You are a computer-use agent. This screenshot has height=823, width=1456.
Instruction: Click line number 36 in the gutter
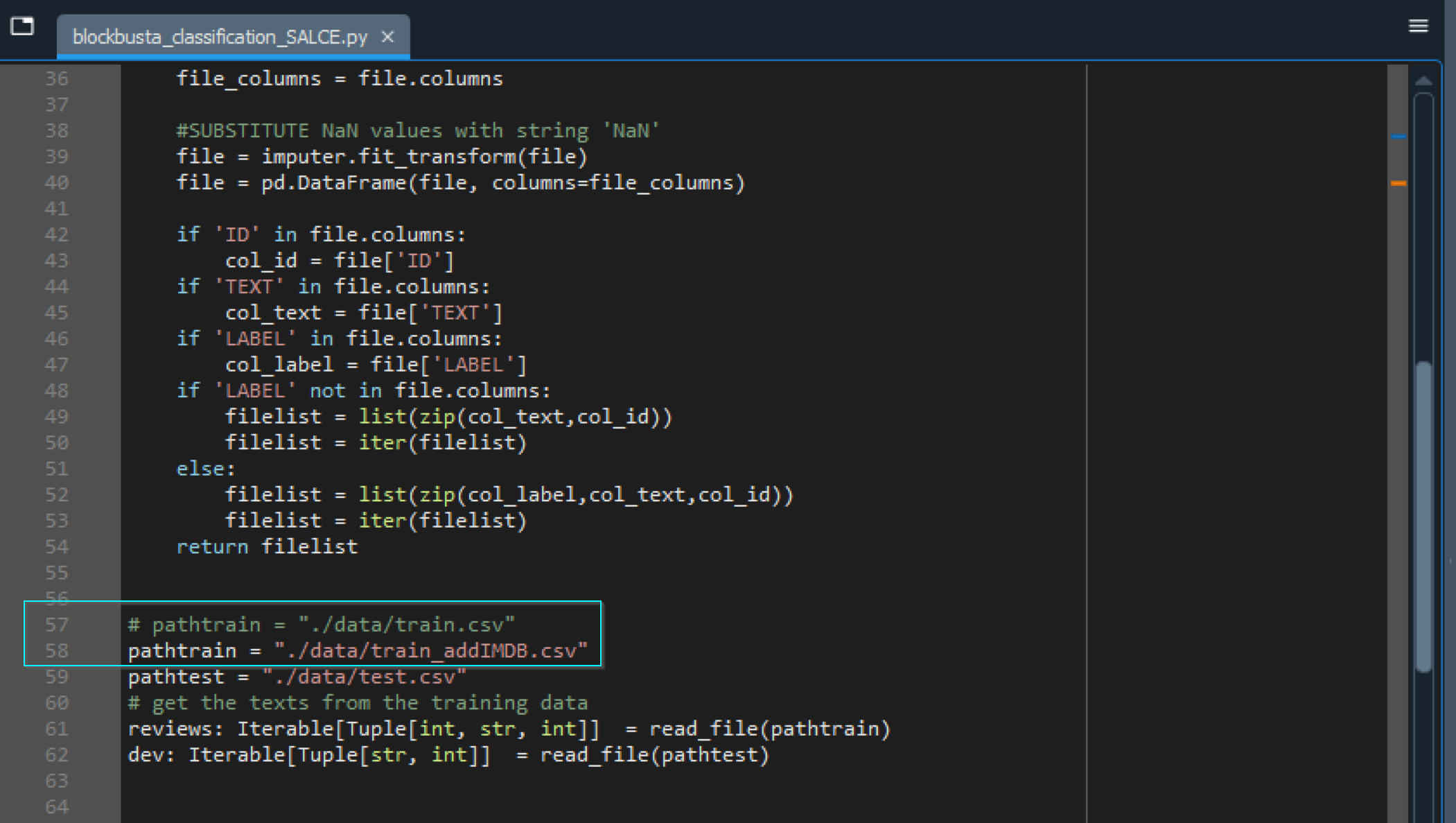click(57, 78)
